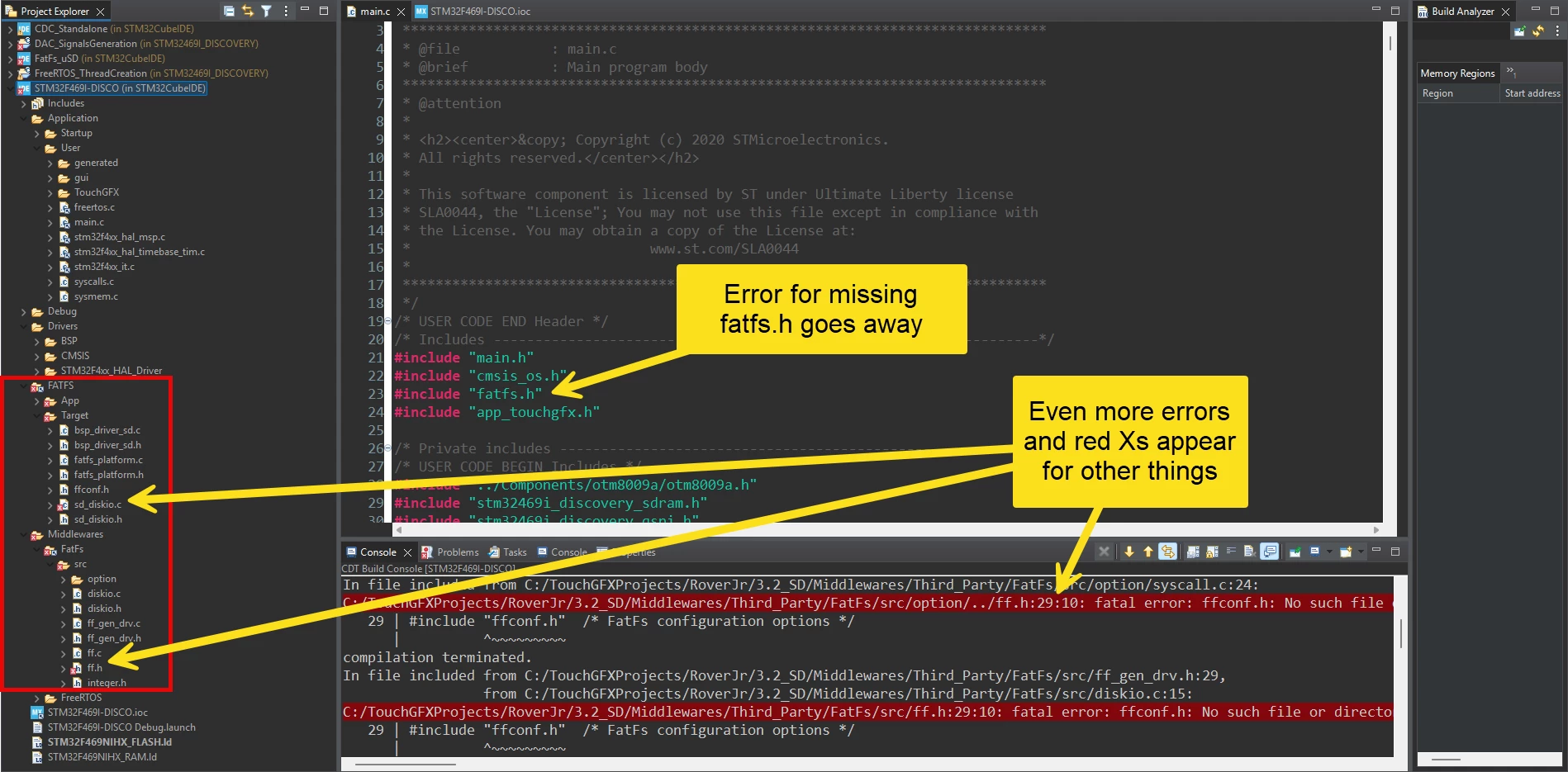Select ffconf.h in FATFS Target folder
Screen dimensions: 1568x772
(x=91, y=490)
